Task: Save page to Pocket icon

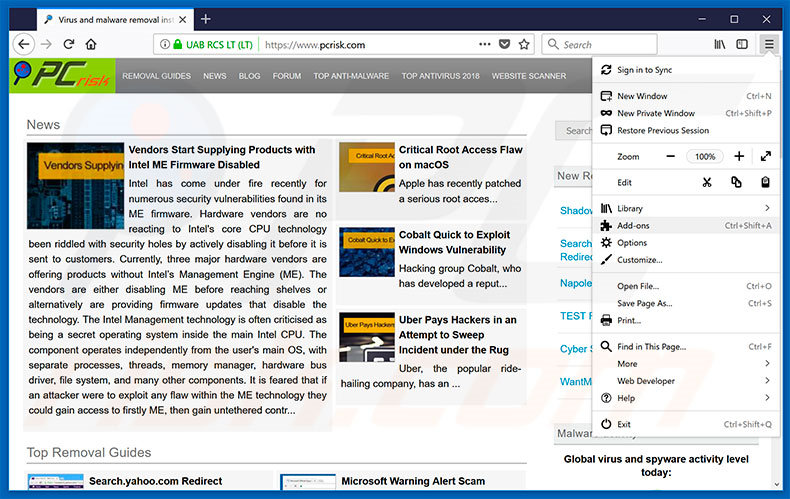Action: (504, 44)
